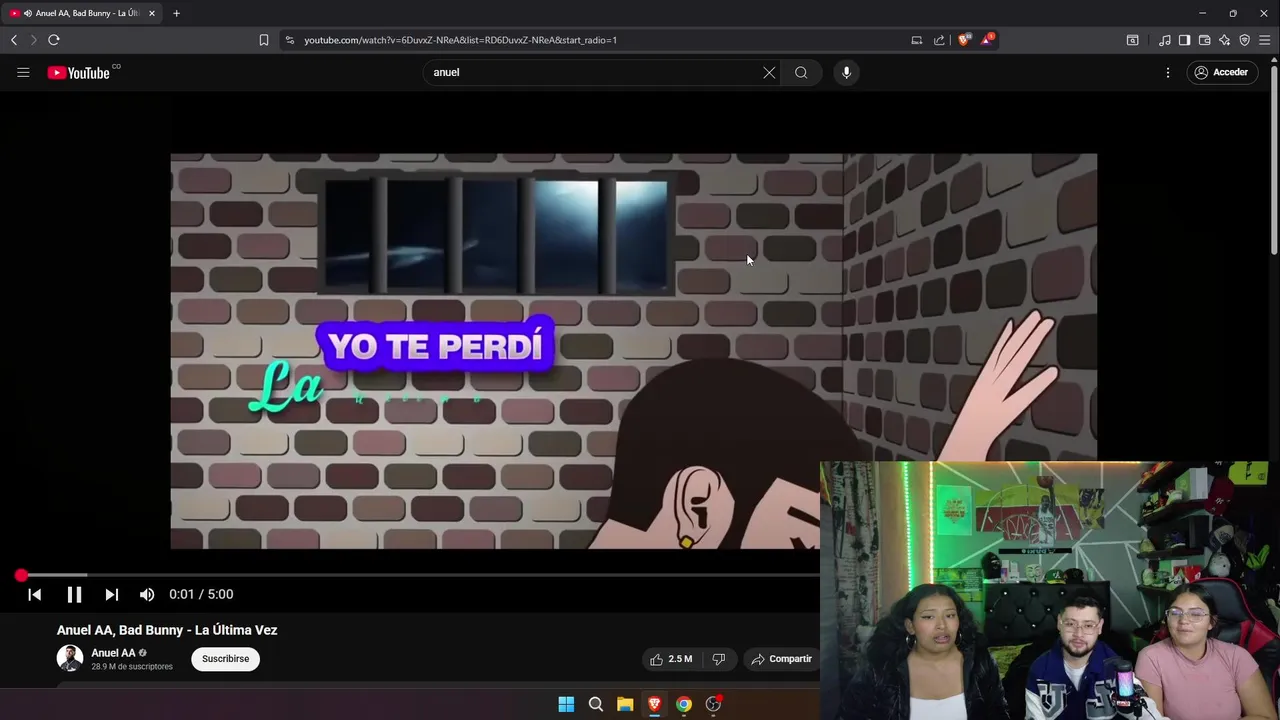Go to the YouTube home logo
The image size is (1280, 720).
[79, 72]
